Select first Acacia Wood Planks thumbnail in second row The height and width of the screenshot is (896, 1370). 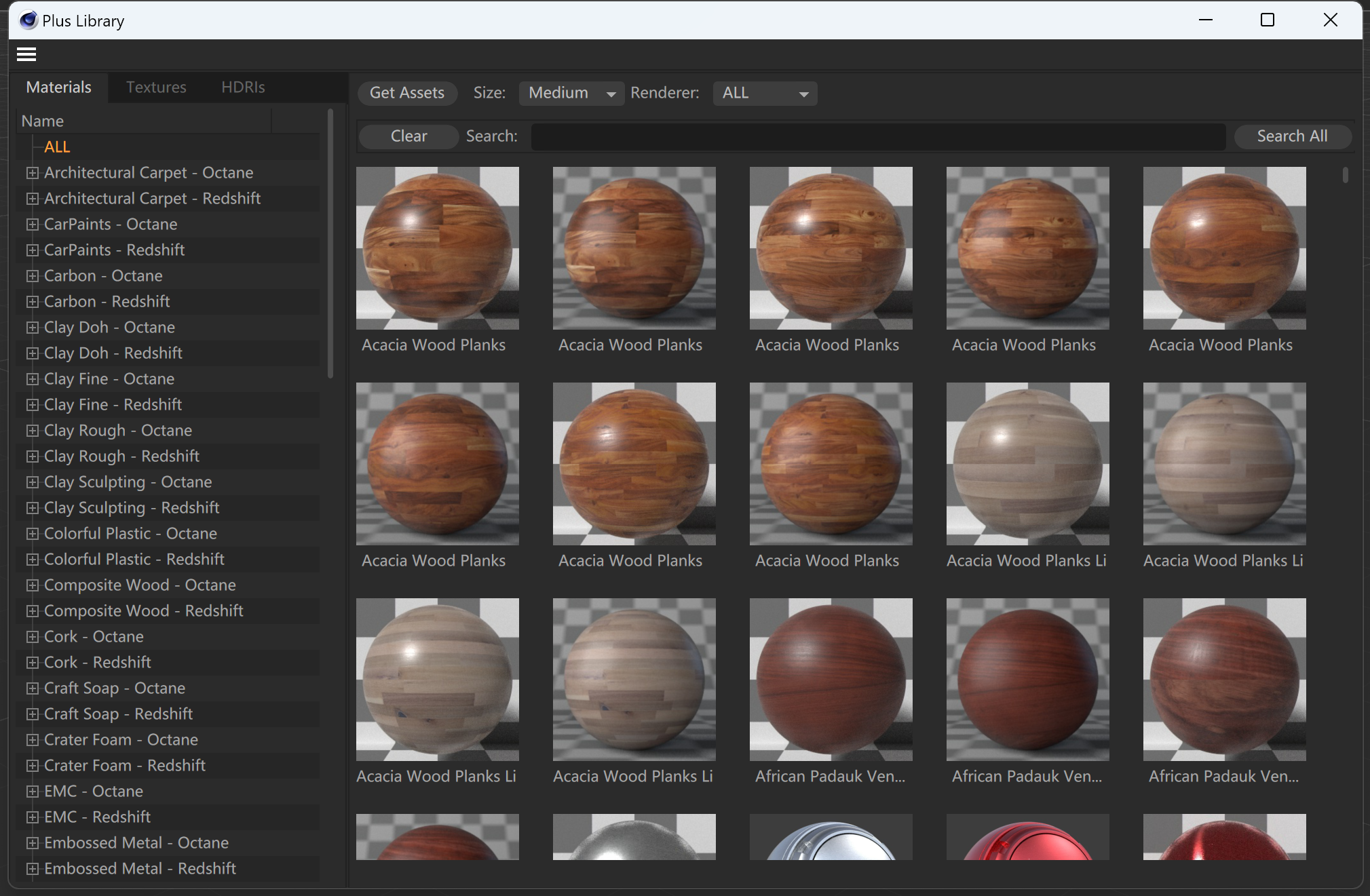(x=438, y=464)
